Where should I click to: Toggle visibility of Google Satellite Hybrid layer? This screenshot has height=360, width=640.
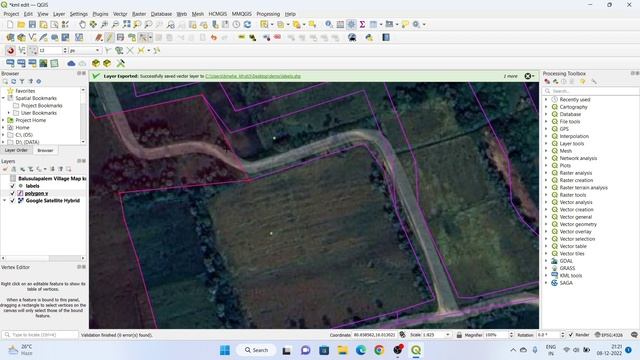tap(13, 201)
